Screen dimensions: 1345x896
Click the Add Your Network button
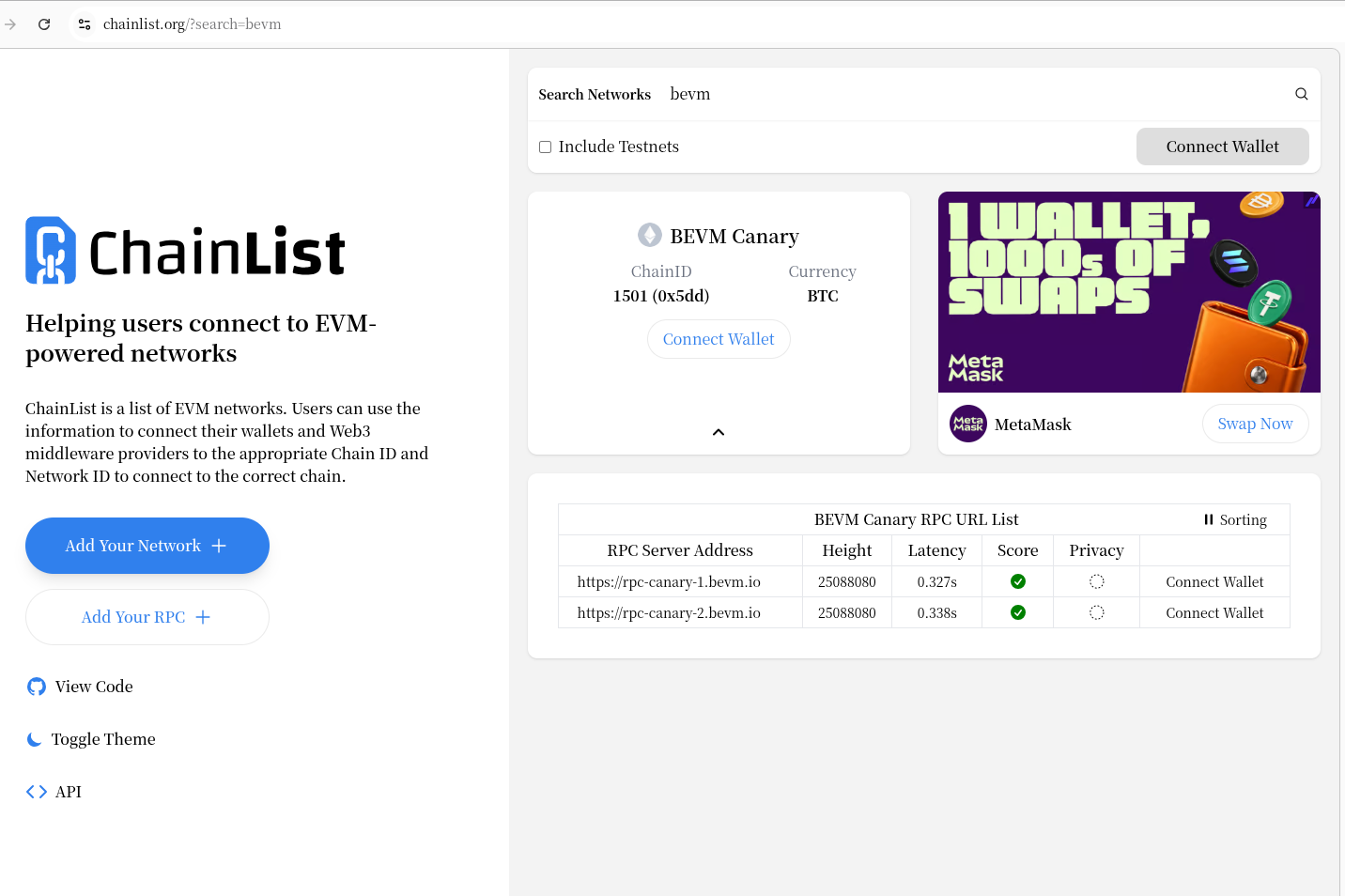(147, 546)
